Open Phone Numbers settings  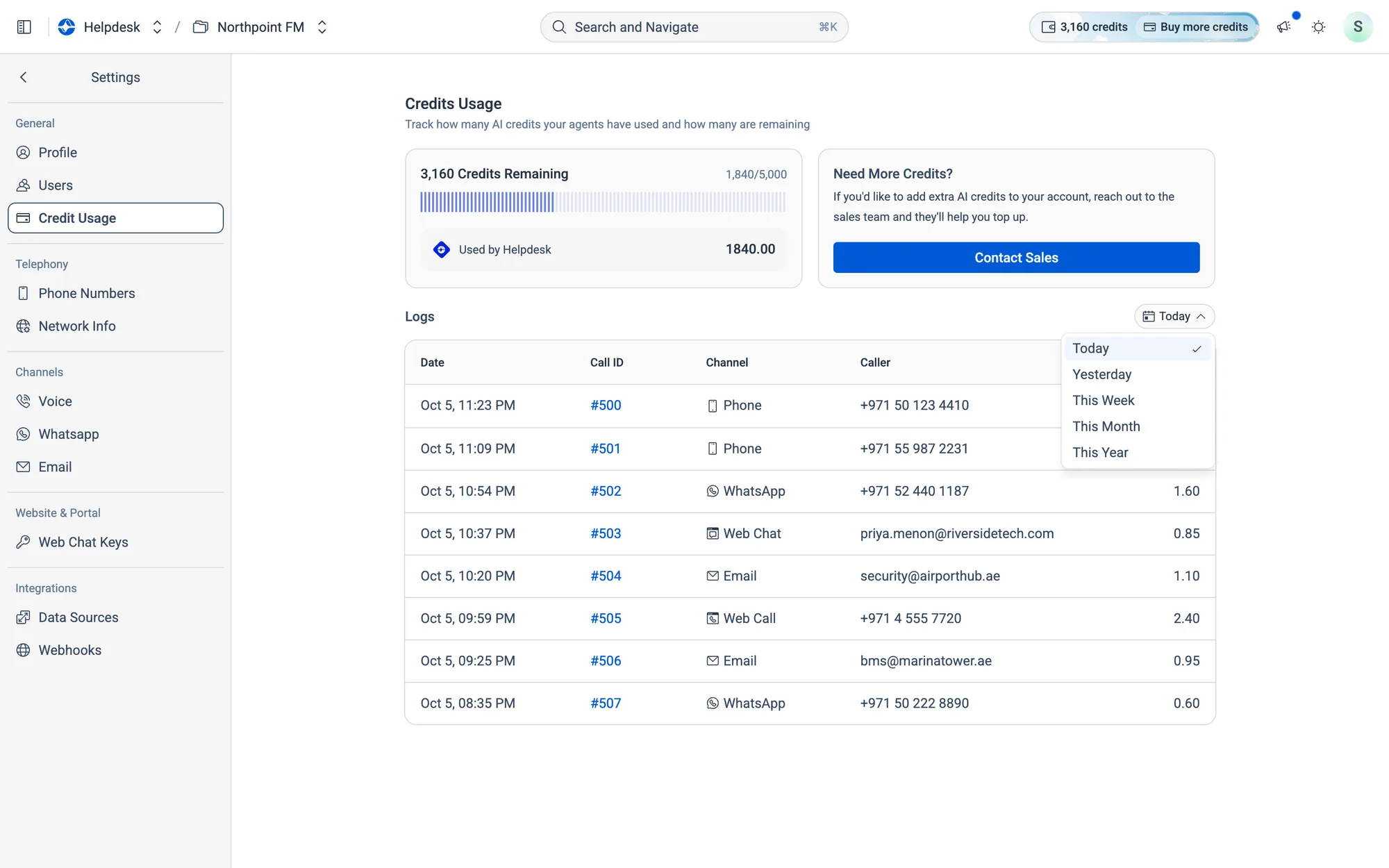[x=115, y=294]
